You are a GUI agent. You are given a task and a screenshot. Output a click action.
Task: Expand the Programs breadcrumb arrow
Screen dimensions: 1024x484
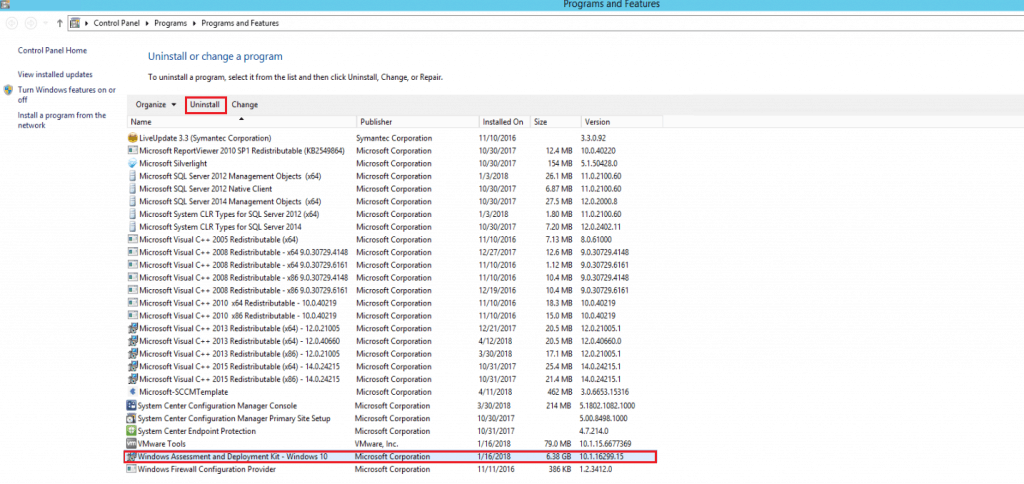193,23
